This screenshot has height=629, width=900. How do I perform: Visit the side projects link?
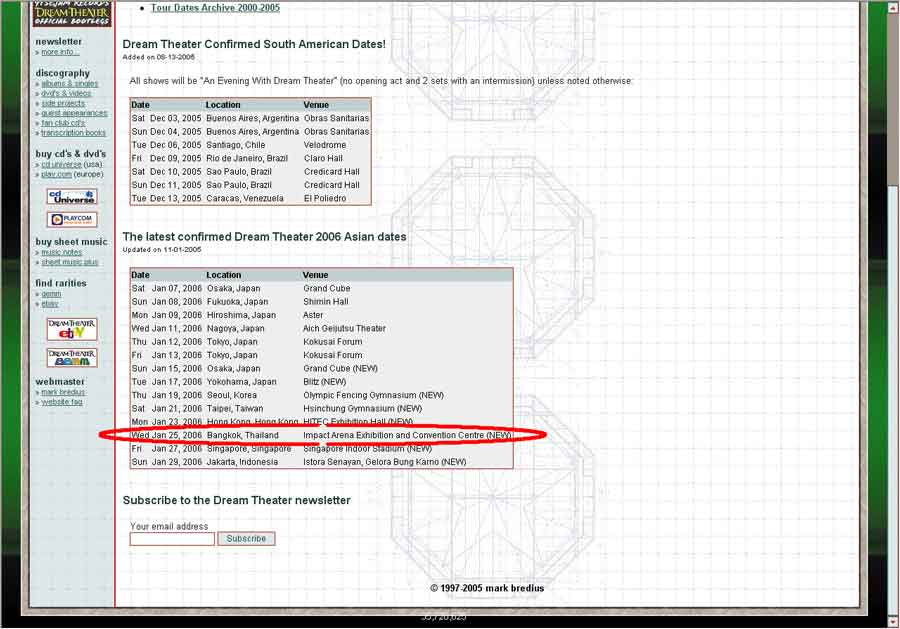tap(63, 103)
